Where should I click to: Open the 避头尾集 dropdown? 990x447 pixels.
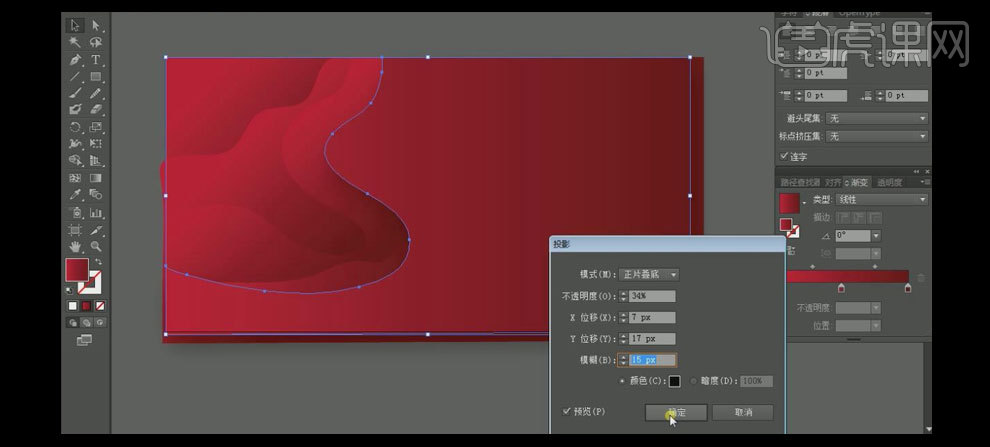(877, 118)
